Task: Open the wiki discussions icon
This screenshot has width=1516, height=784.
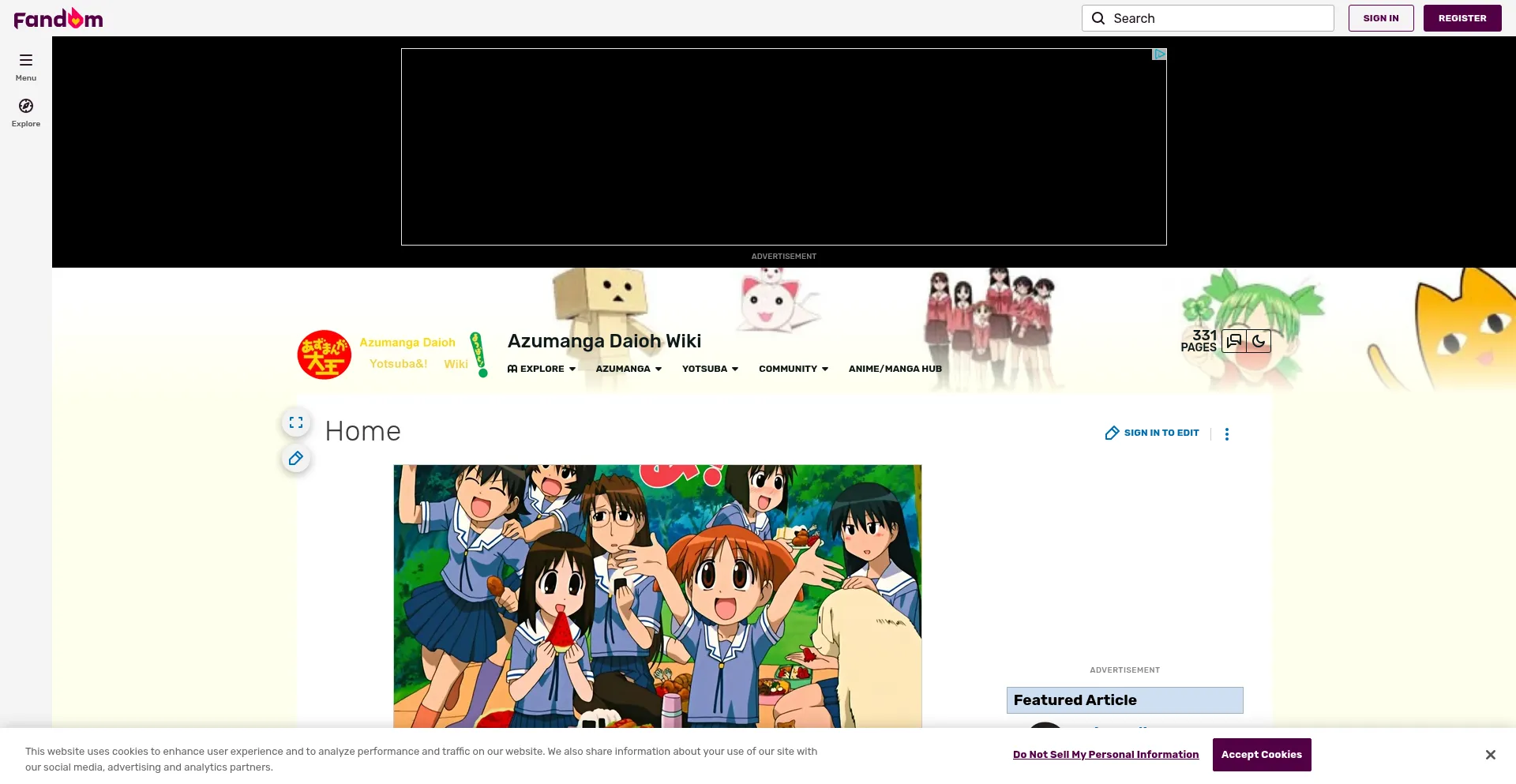Action: (1234, 341)
